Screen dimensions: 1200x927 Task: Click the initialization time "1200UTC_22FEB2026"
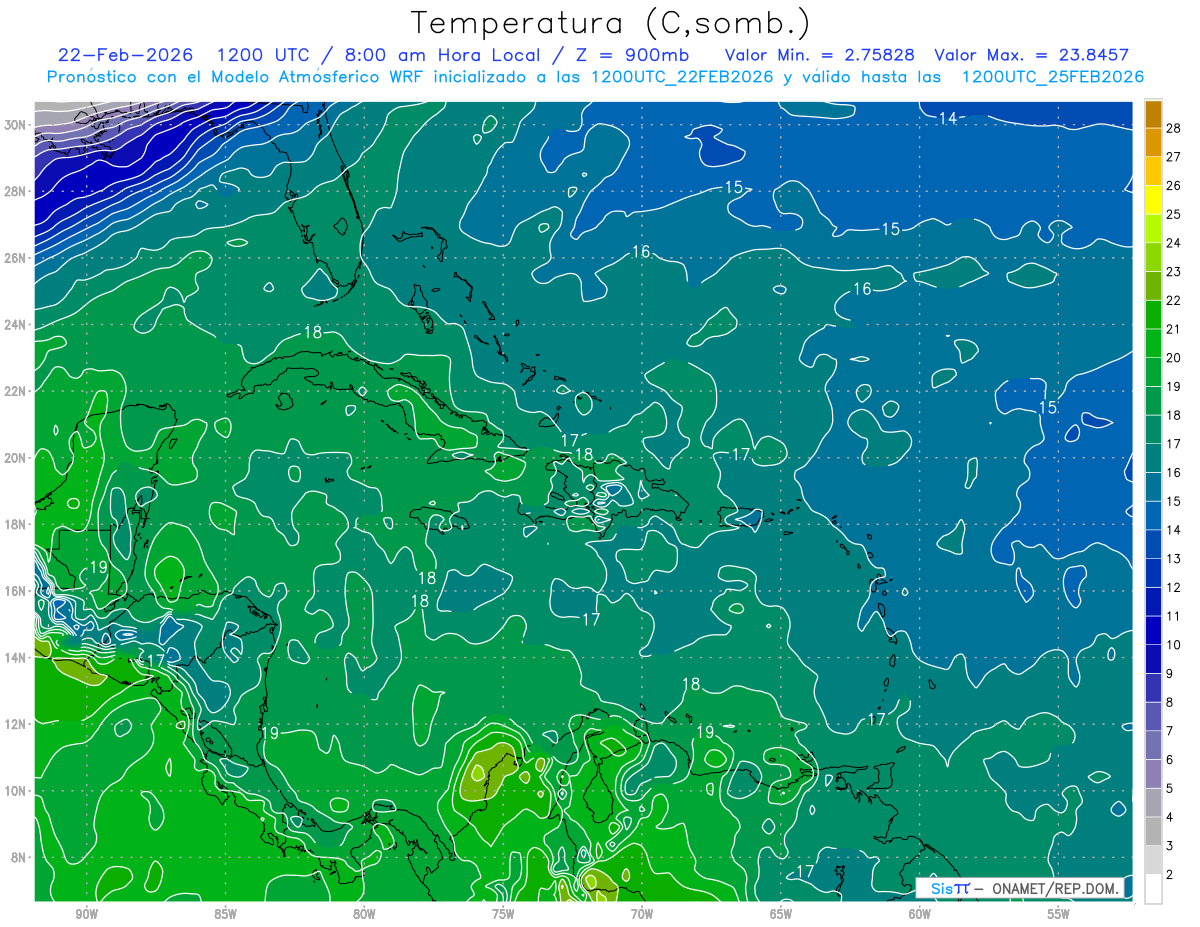[x=683, y=77]
